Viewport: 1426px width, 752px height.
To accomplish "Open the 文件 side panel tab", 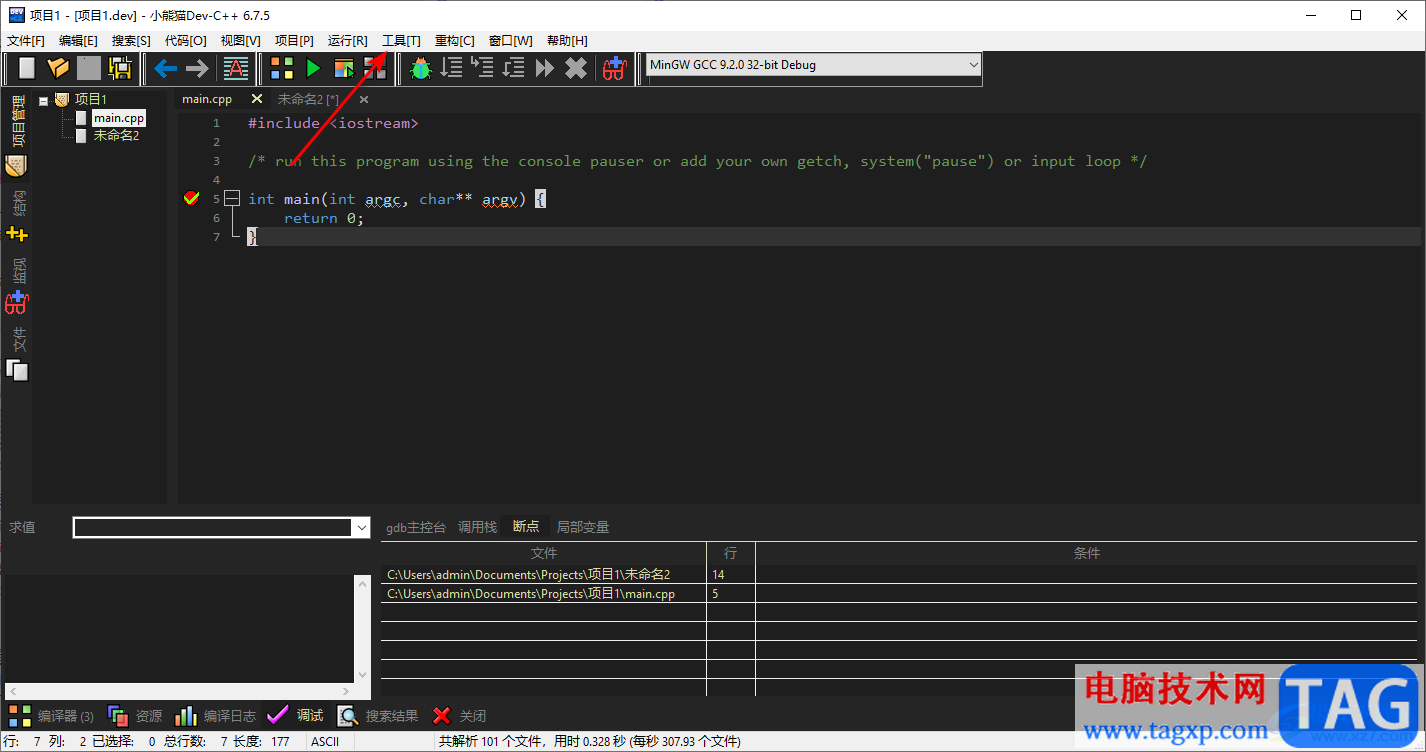I will point(17,354).
